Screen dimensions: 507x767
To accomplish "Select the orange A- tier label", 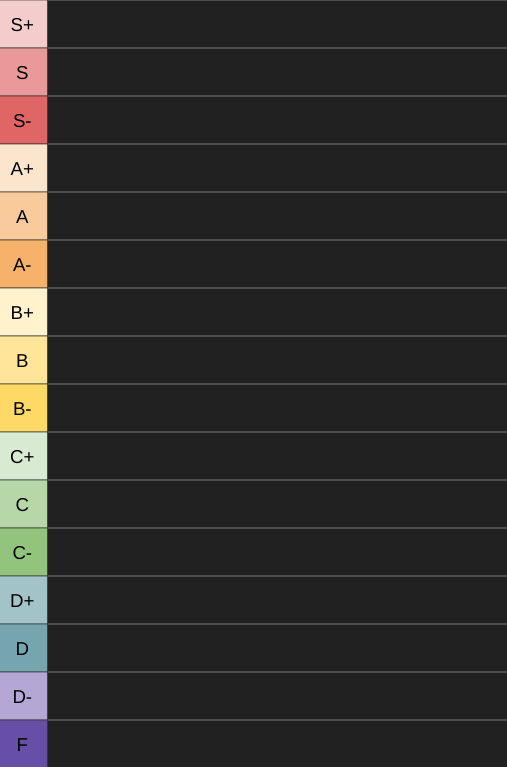I will 23,264.
